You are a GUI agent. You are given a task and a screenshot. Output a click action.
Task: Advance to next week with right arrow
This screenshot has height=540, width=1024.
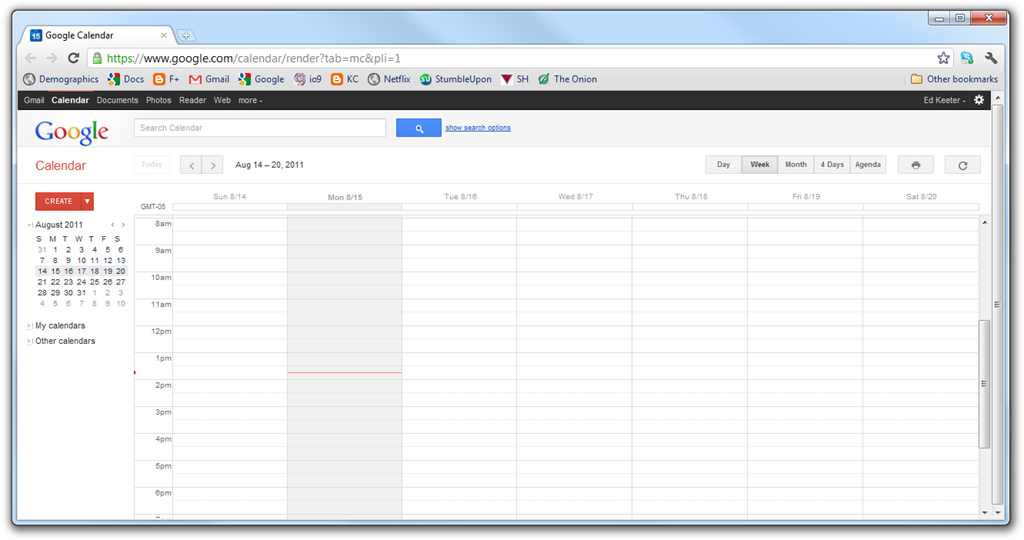click(x=213, y=165)
